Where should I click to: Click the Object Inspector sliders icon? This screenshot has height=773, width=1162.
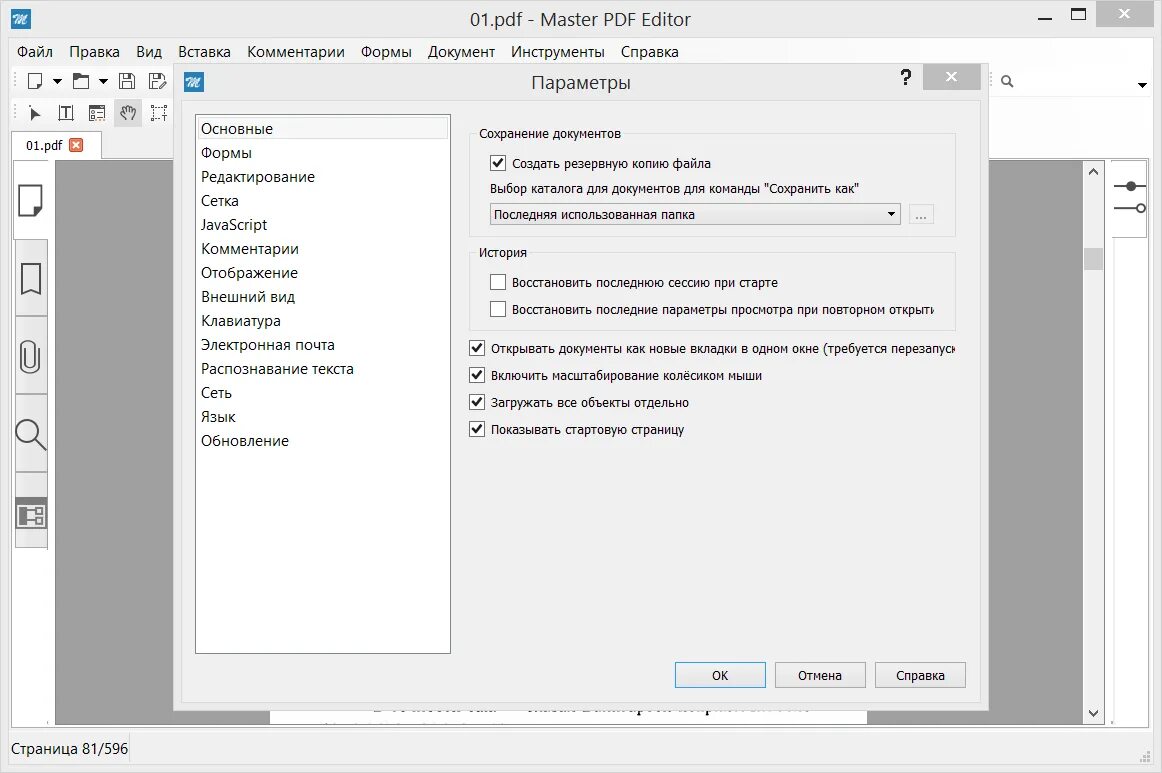pyautogui.click(x=1129, y=197)
